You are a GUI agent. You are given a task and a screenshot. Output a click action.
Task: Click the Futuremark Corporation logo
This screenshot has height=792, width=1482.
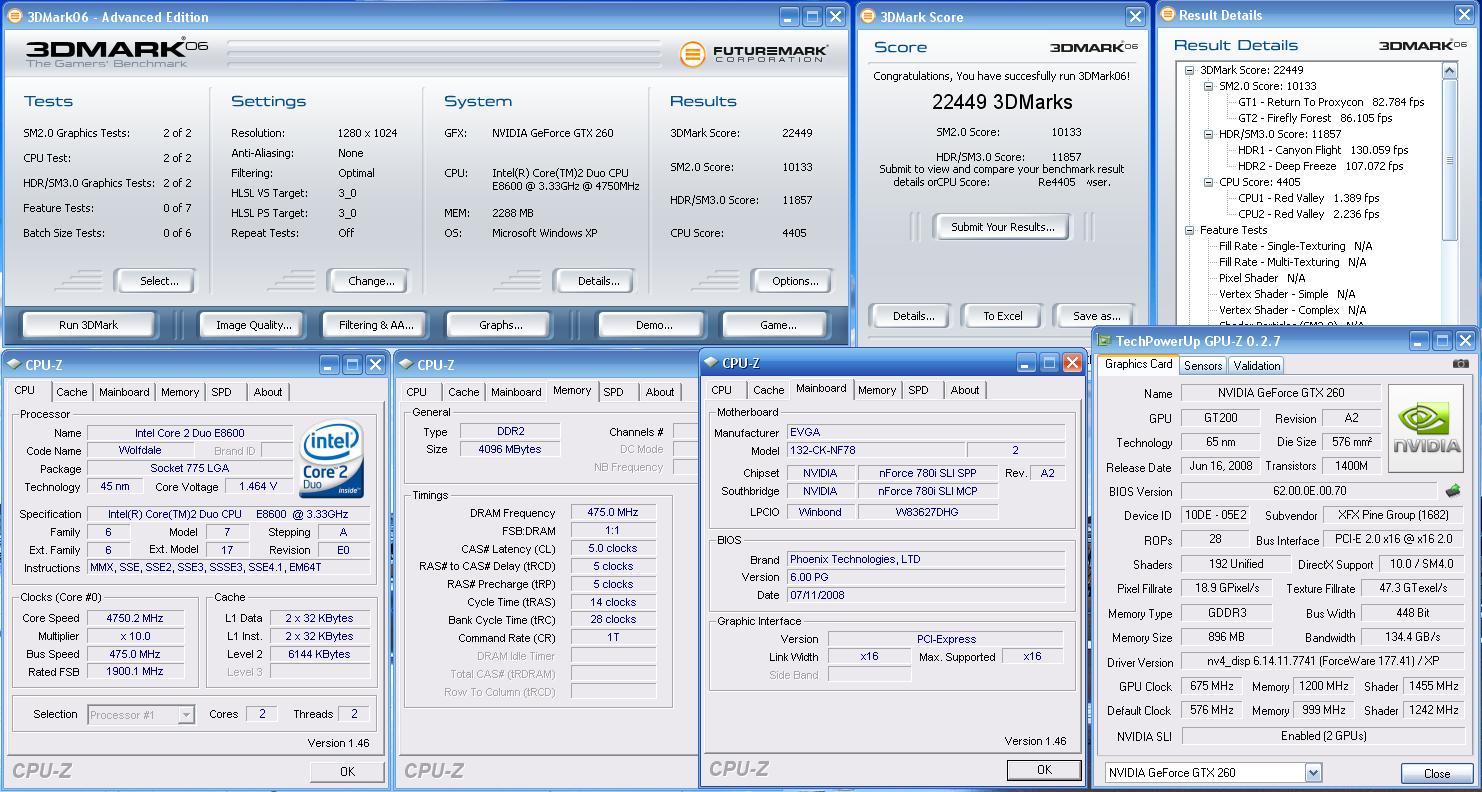(752, 54)
